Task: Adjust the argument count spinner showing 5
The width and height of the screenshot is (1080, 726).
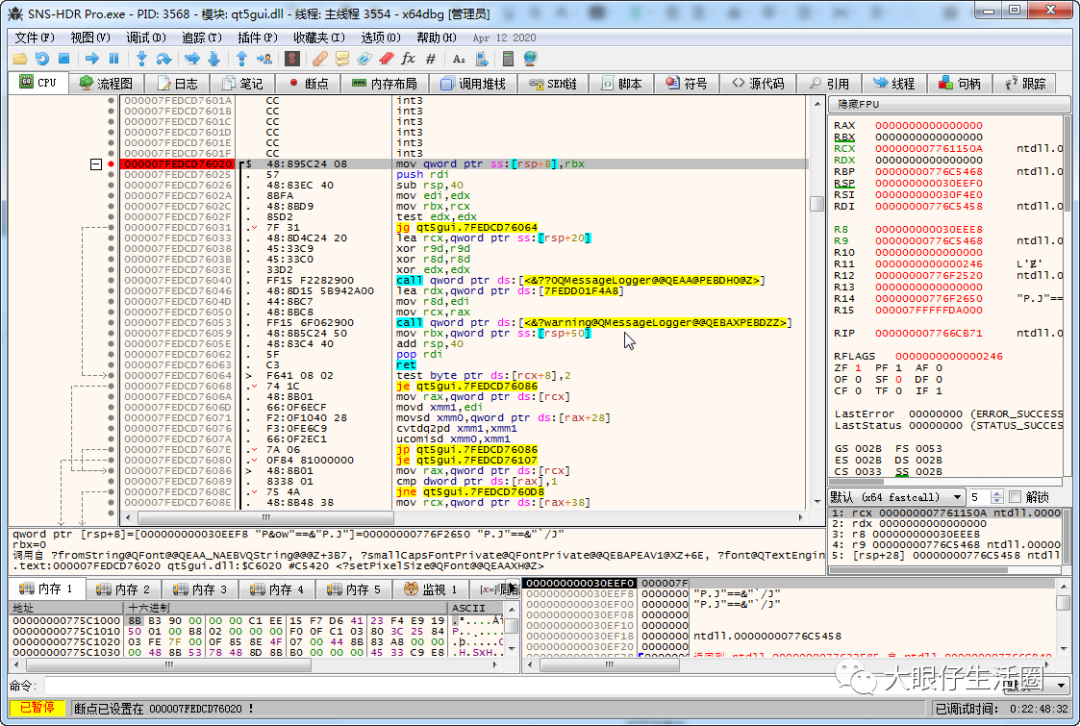Action: point(996,497)
